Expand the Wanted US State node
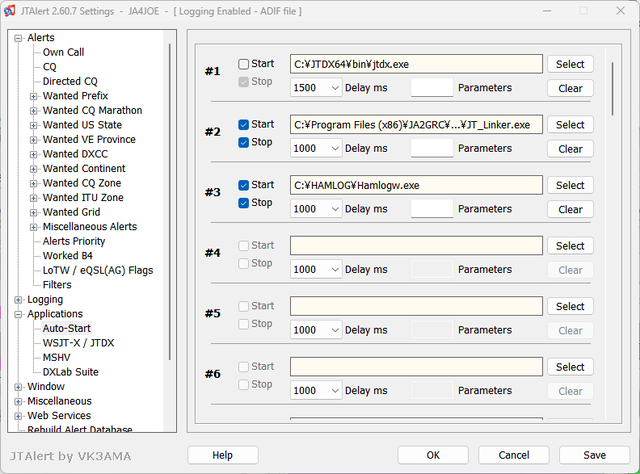Image resolution: width=640 pixels, height=474 pixels. pos(33,125)
